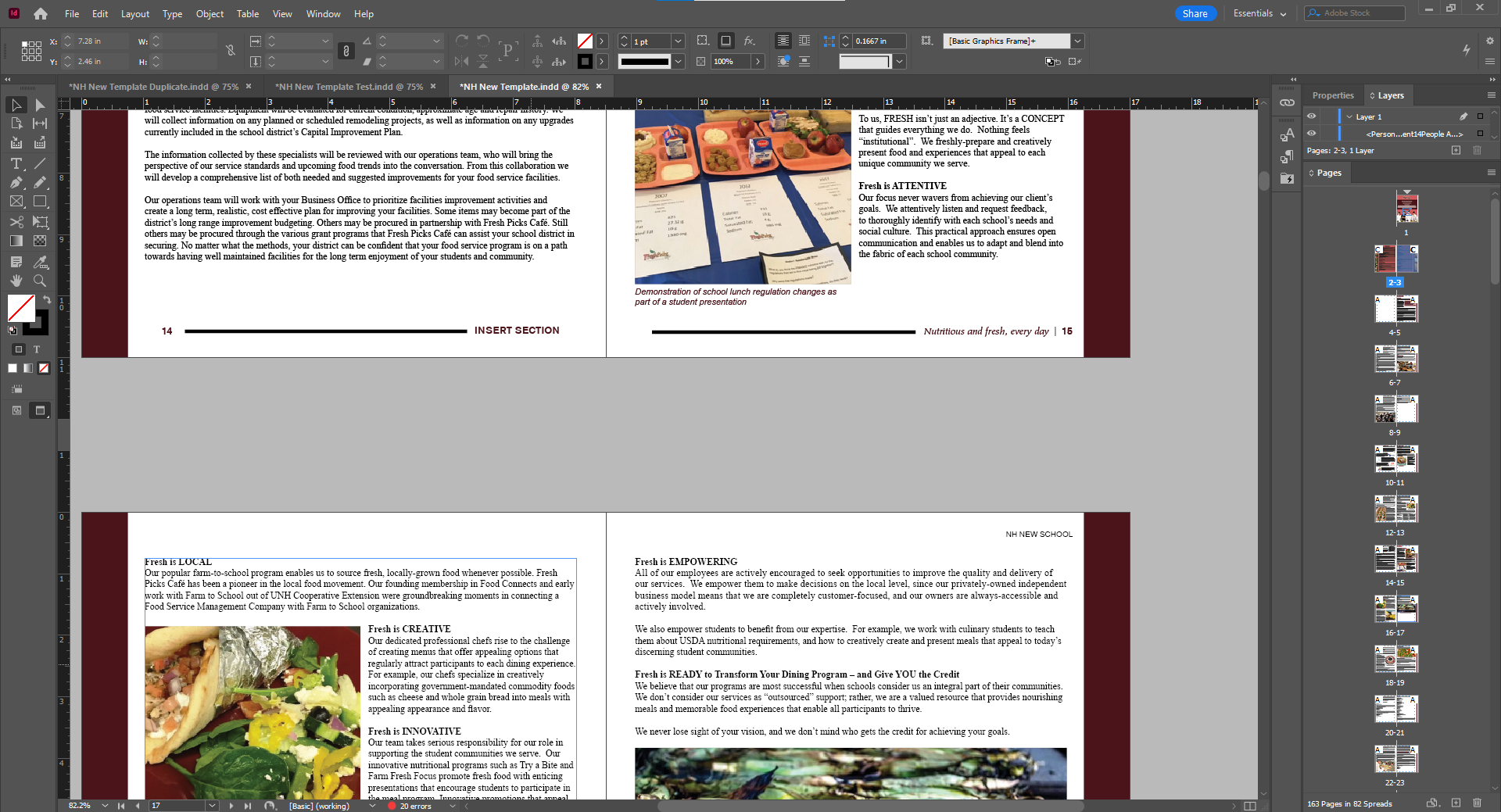Choose the Gap tool
The image size is (1501, 812).
(x=40, y=123)
